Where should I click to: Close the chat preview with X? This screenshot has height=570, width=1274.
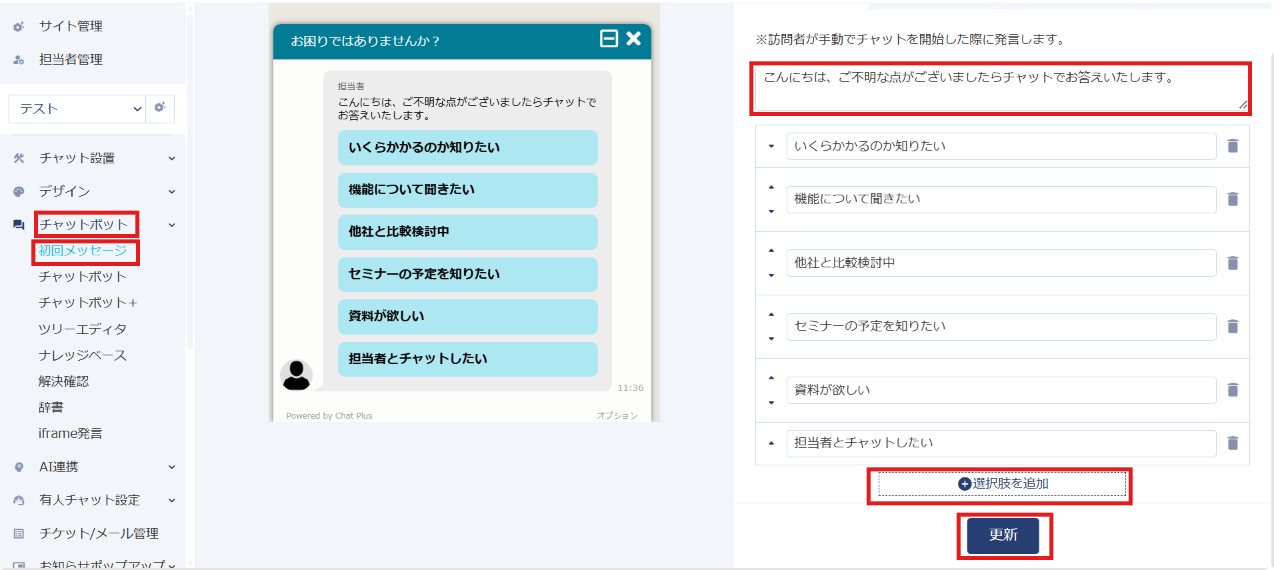tap(633, 39)
